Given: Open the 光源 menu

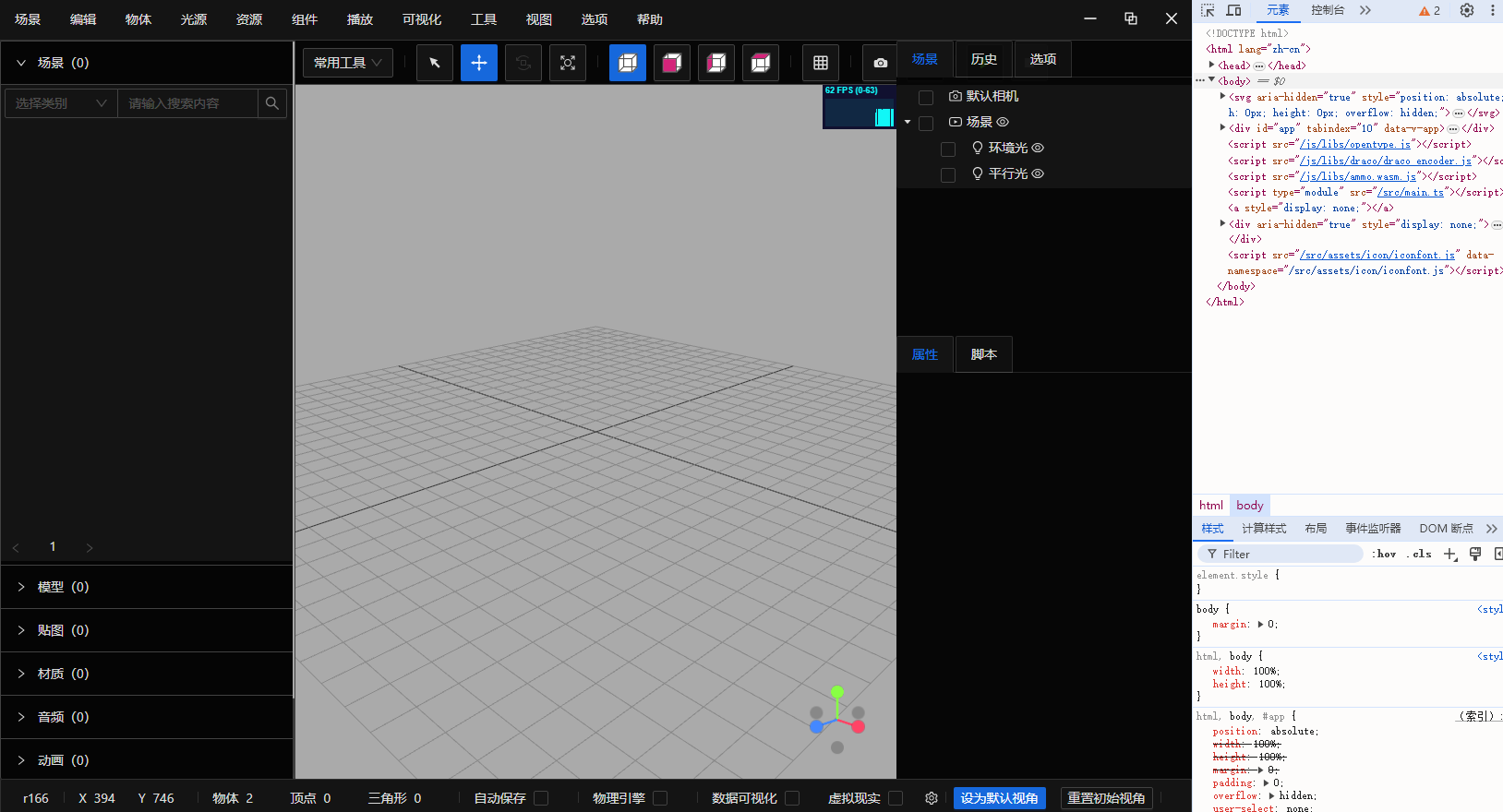Looking at the screenshot, I should coord(194,19).
